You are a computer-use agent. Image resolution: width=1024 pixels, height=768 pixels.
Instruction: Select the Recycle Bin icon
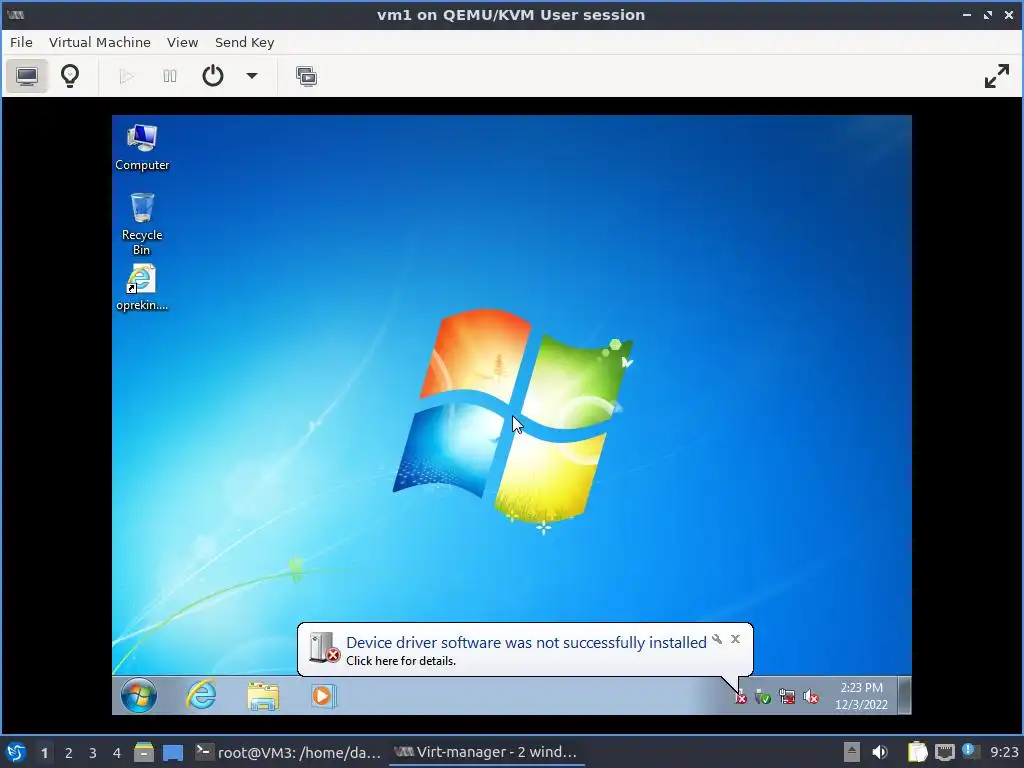pyautogui.click(x=142, y=224)
